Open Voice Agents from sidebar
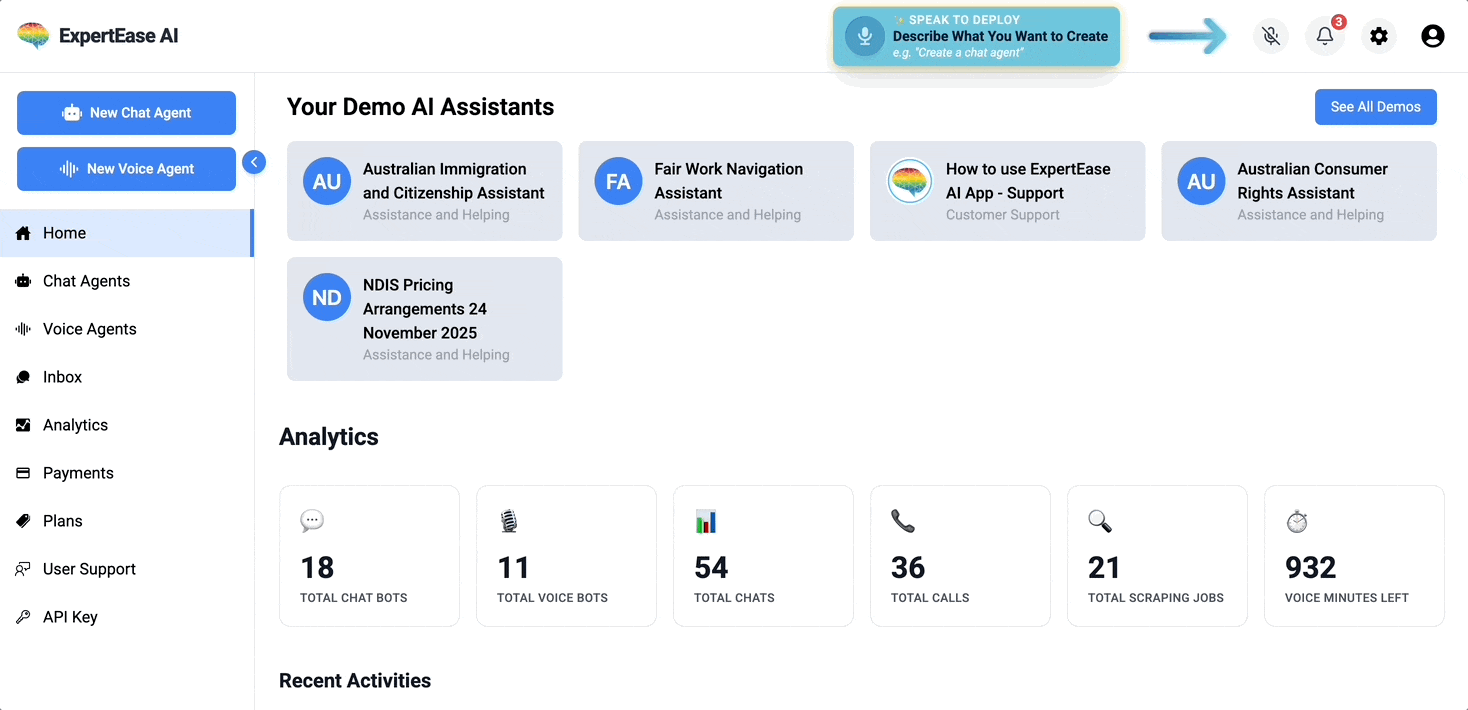This screenshot has width=1468, height=710. 89,329
